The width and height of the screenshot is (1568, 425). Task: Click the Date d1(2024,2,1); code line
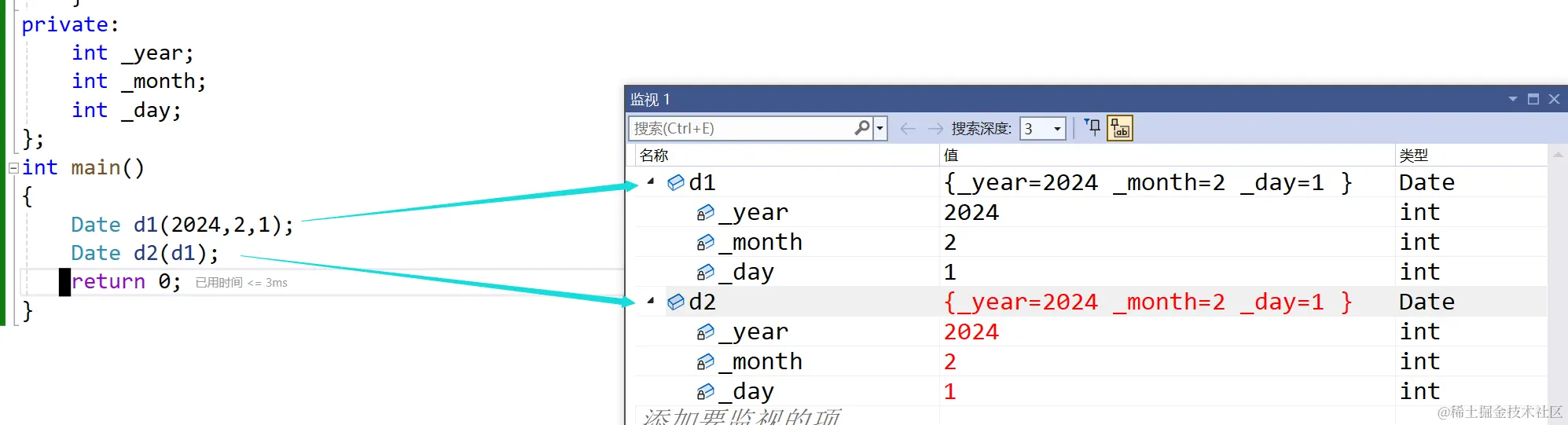click(182, 225)
